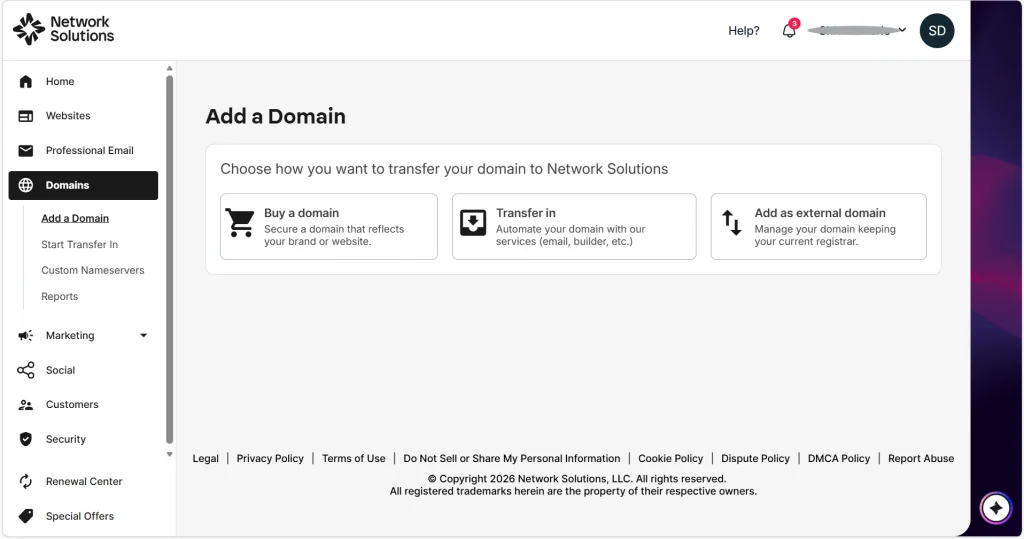Click the Network Solutions logo
Viewport: 1024px width, 539px height.
coord(63,29)
